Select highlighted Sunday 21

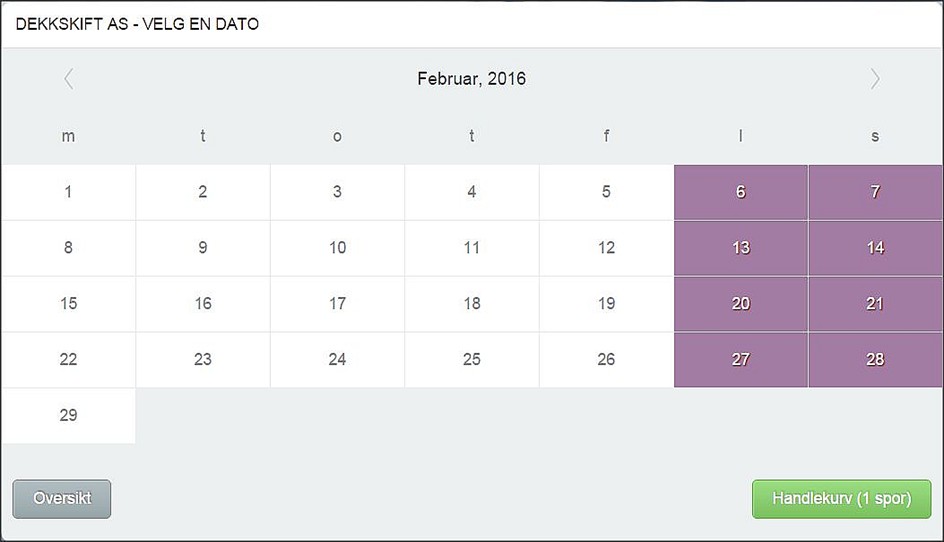tap(875, 304)
